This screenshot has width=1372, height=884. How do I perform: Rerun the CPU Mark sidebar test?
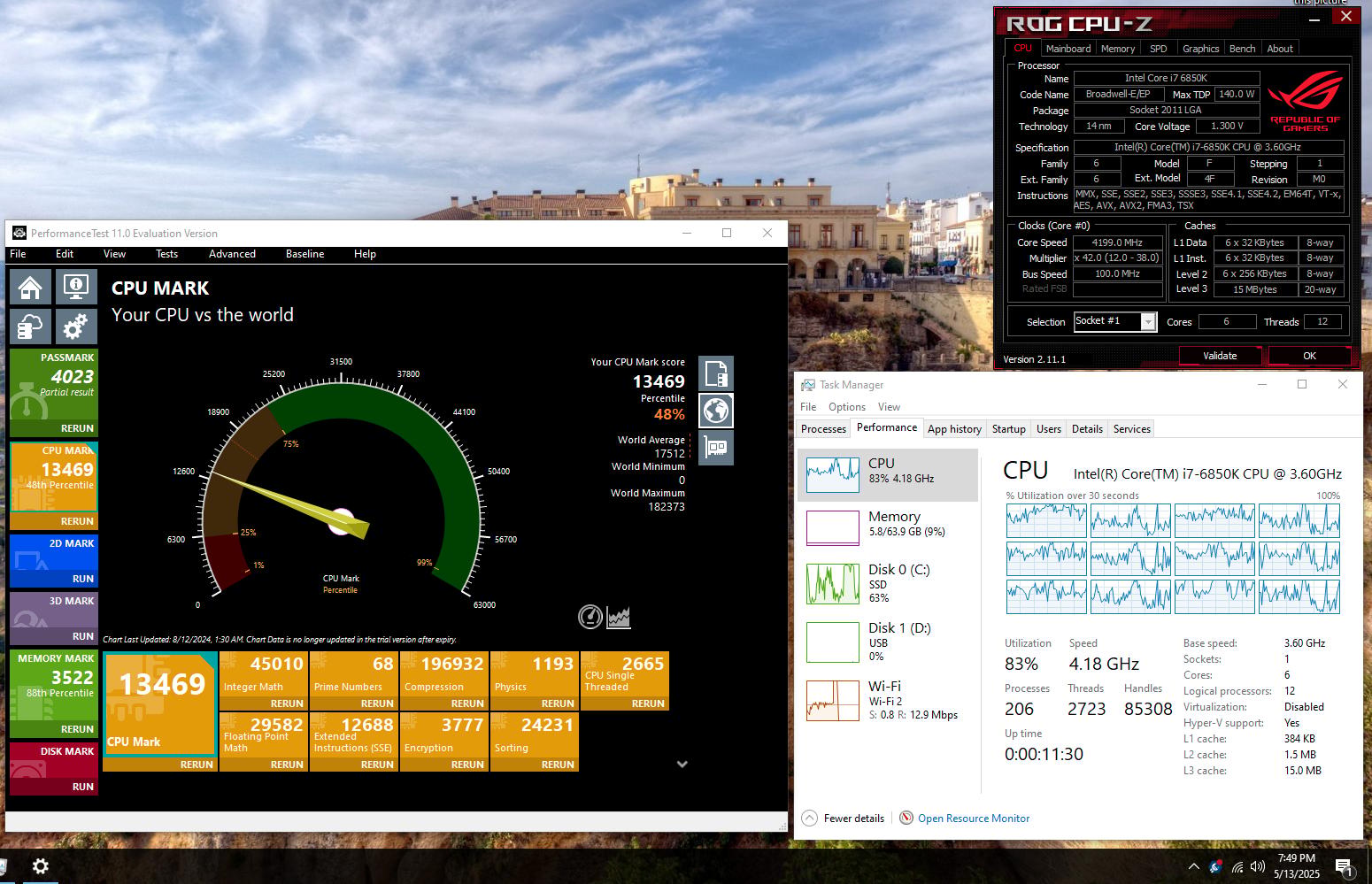pos(77,521)
